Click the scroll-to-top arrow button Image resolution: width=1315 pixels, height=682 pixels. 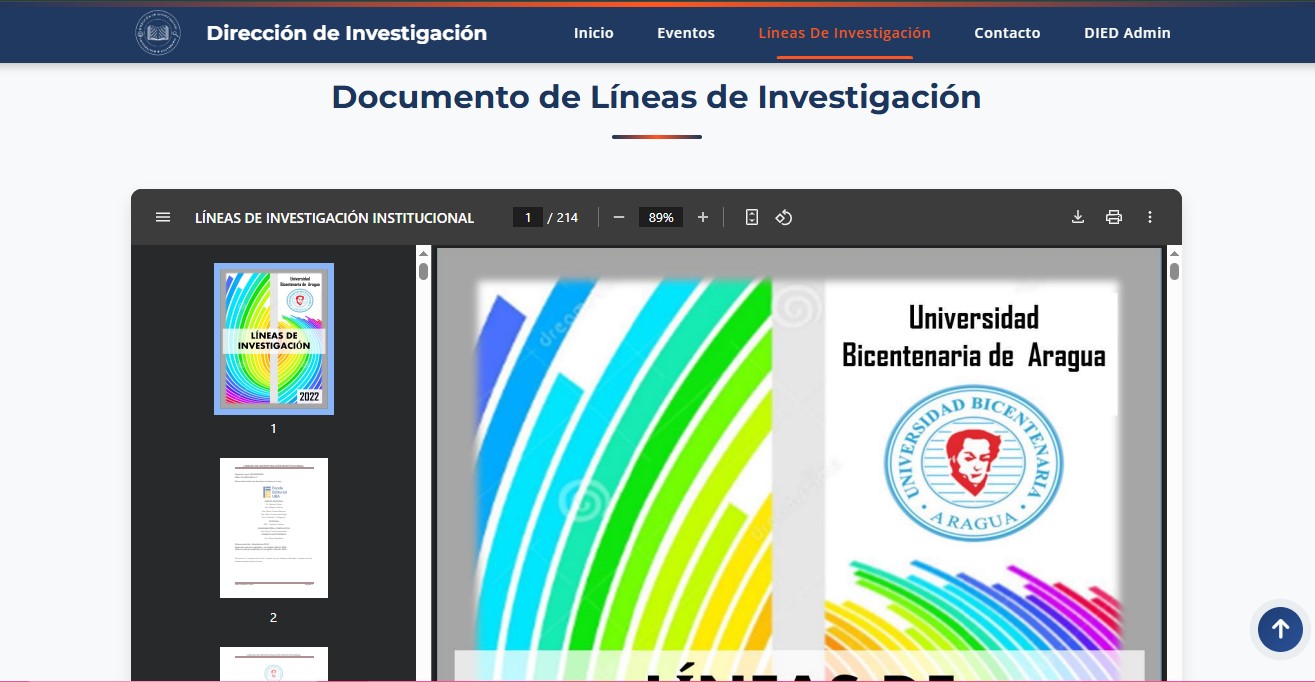coord(1280,630)
